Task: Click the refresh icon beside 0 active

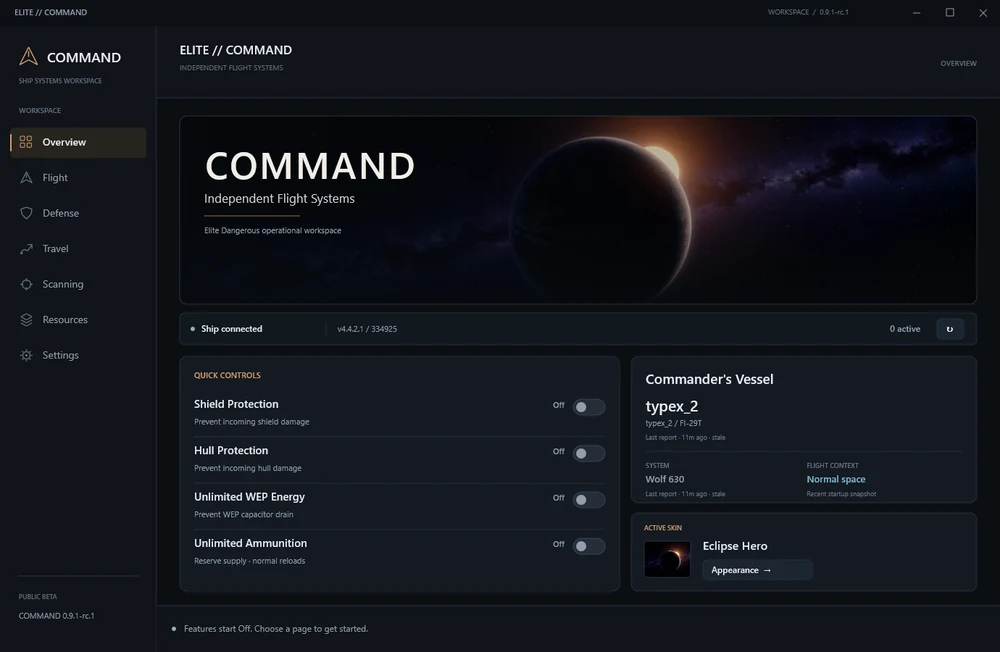Action: 950,329
